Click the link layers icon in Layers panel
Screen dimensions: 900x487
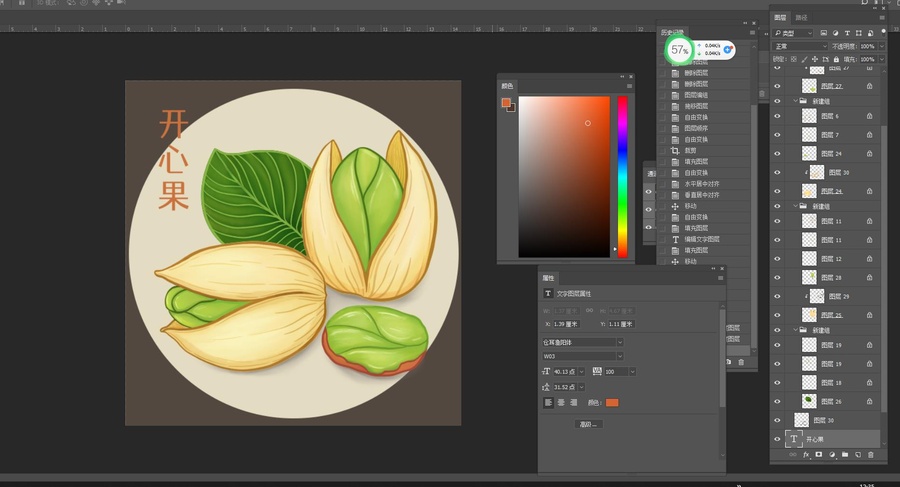(793, 454)
